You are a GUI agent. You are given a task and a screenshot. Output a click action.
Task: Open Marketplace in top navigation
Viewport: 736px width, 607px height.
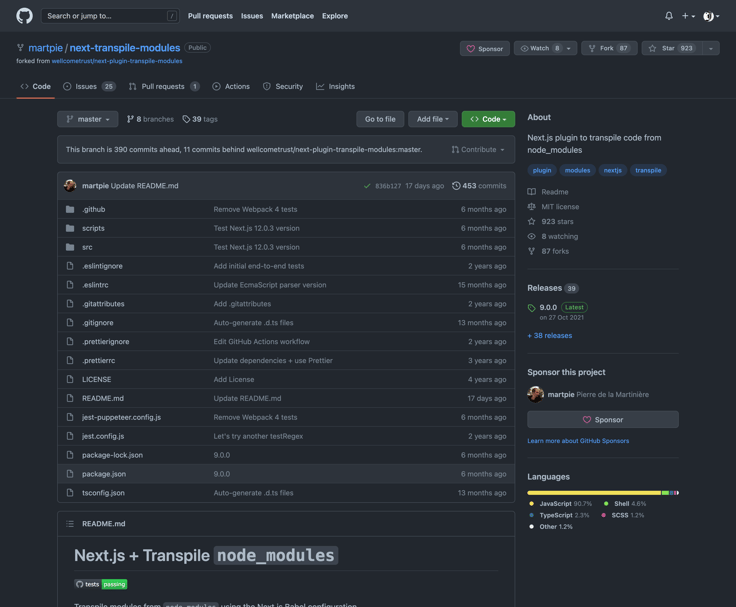click(x=292, y=16)
